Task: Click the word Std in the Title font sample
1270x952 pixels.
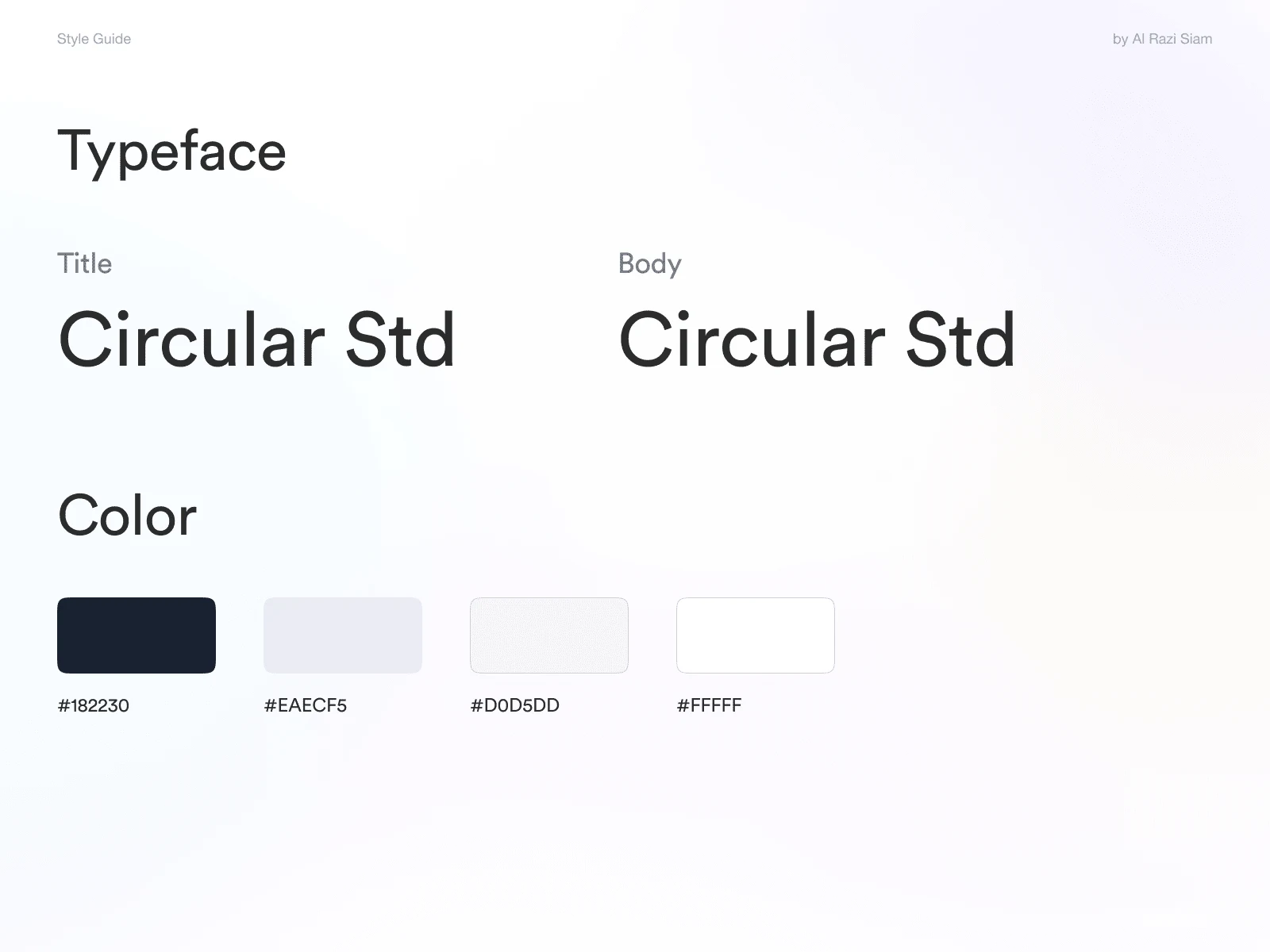Action: tap(401, 340)
